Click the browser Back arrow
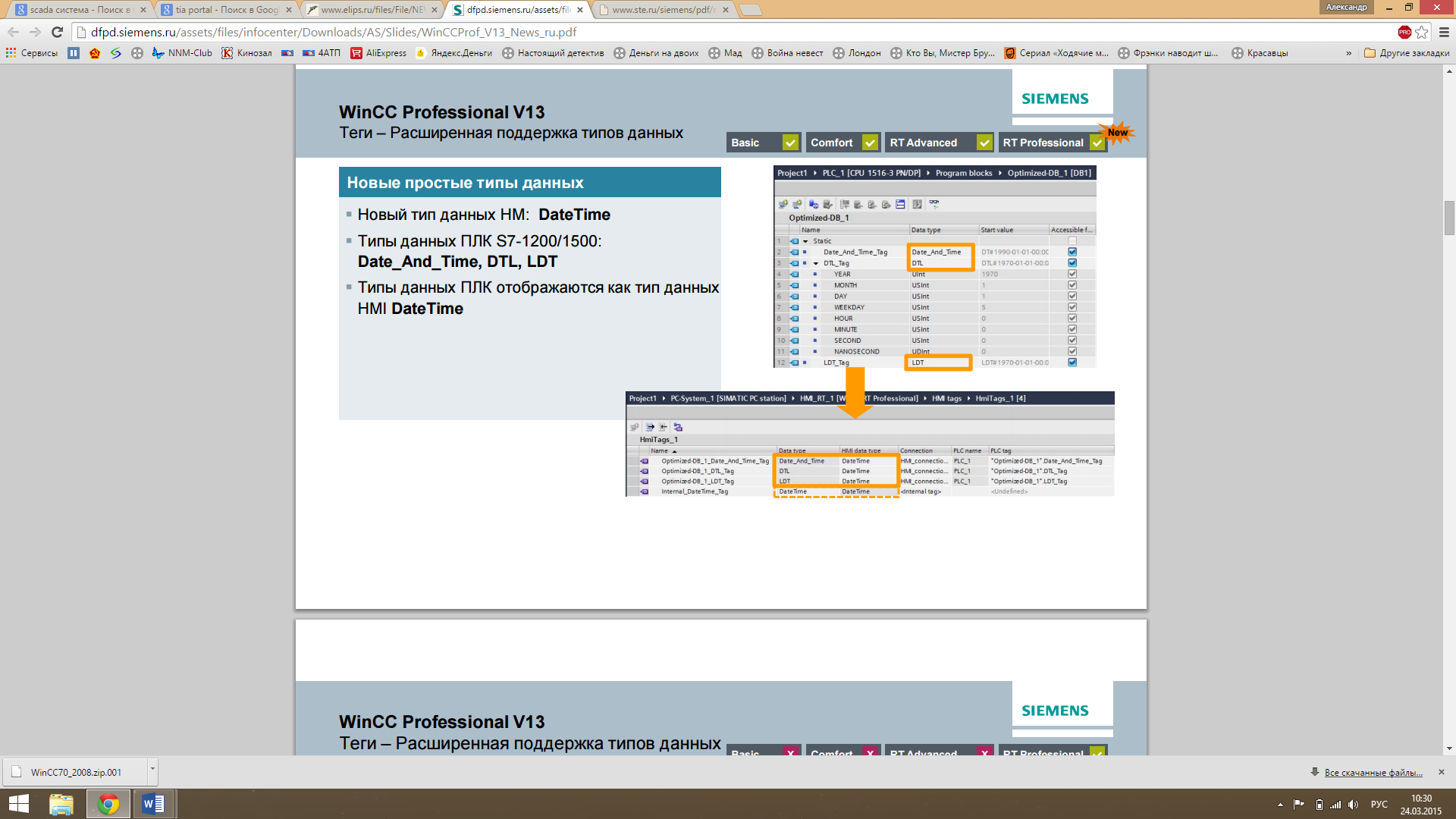Image resolution: width=1456 pixels, height=819 pixels. 13,32
